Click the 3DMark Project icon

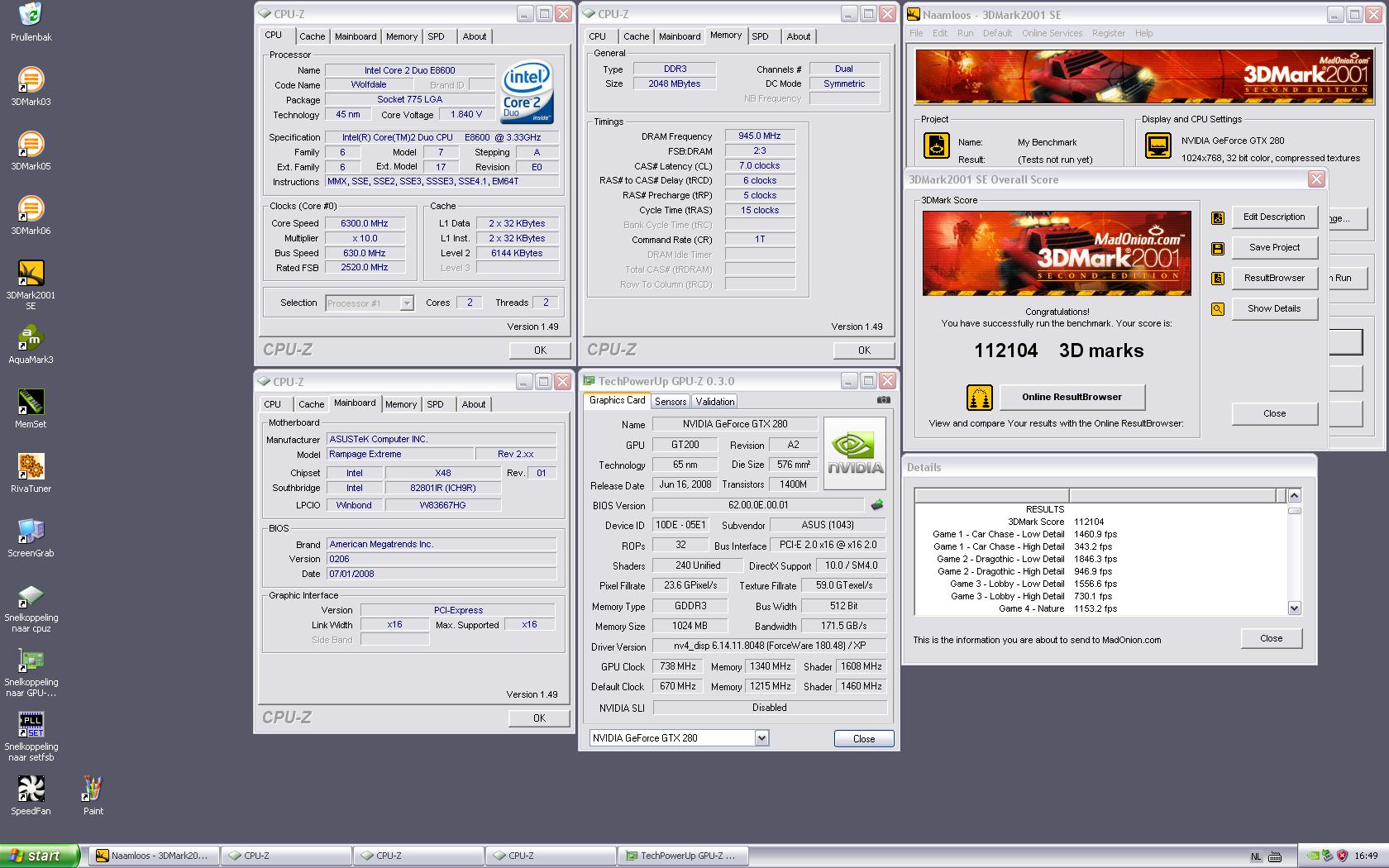936,145
